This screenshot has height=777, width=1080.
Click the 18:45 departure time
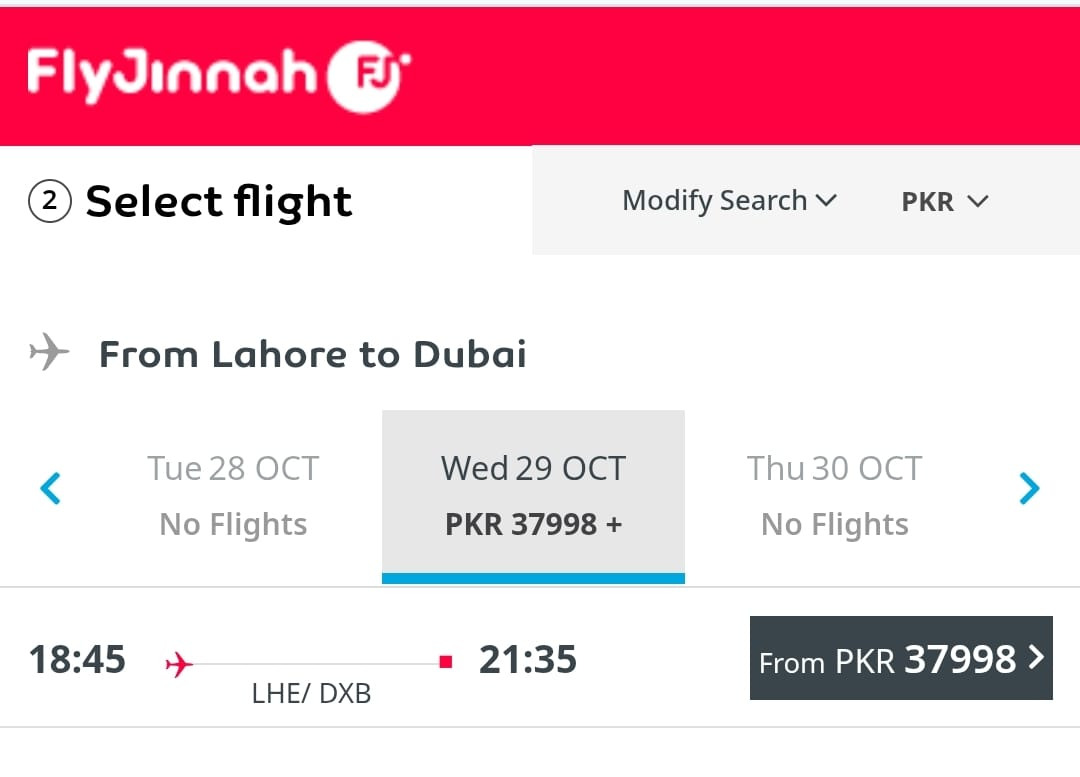click(77, 660)
